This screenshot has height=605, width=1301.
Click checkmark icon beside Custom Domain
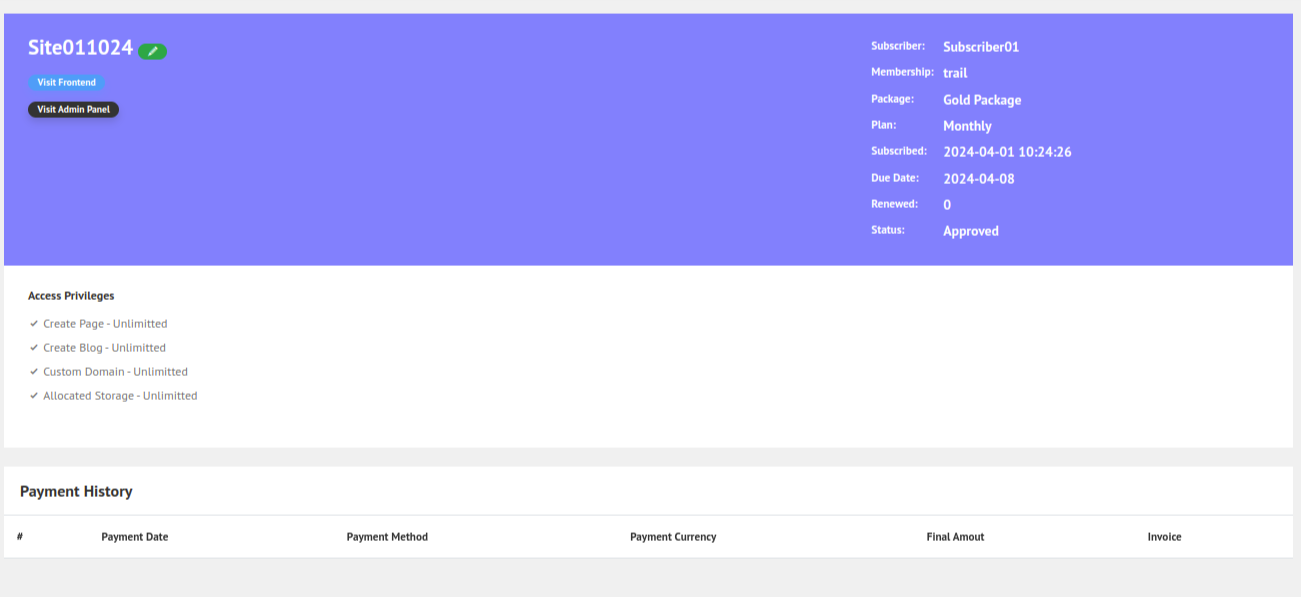click(34, 372)
